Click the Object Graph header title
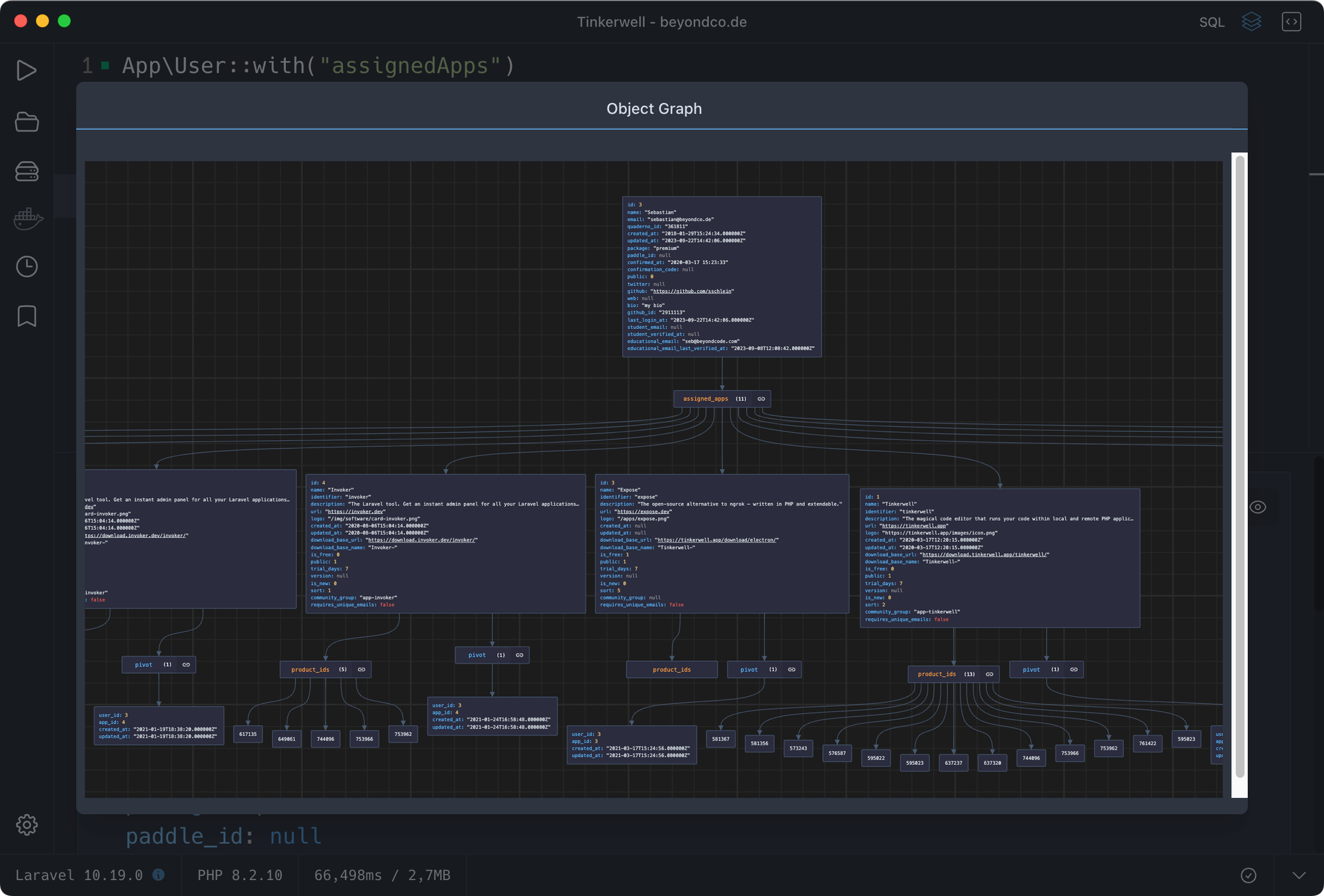The image size is (1324, 896). tap(654, 109)
